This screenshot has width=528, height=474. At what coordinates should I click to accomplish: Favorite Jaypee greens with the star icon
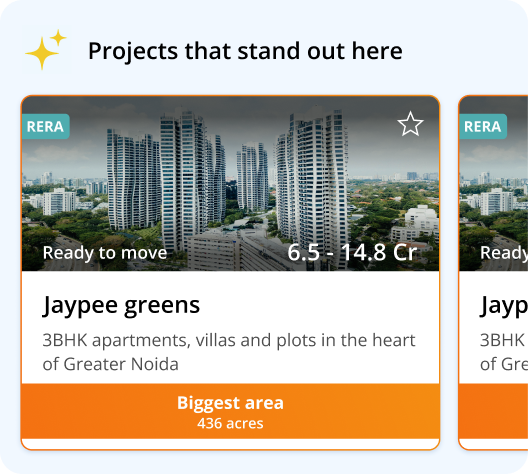pyautogui.click(x=410, y=124)
